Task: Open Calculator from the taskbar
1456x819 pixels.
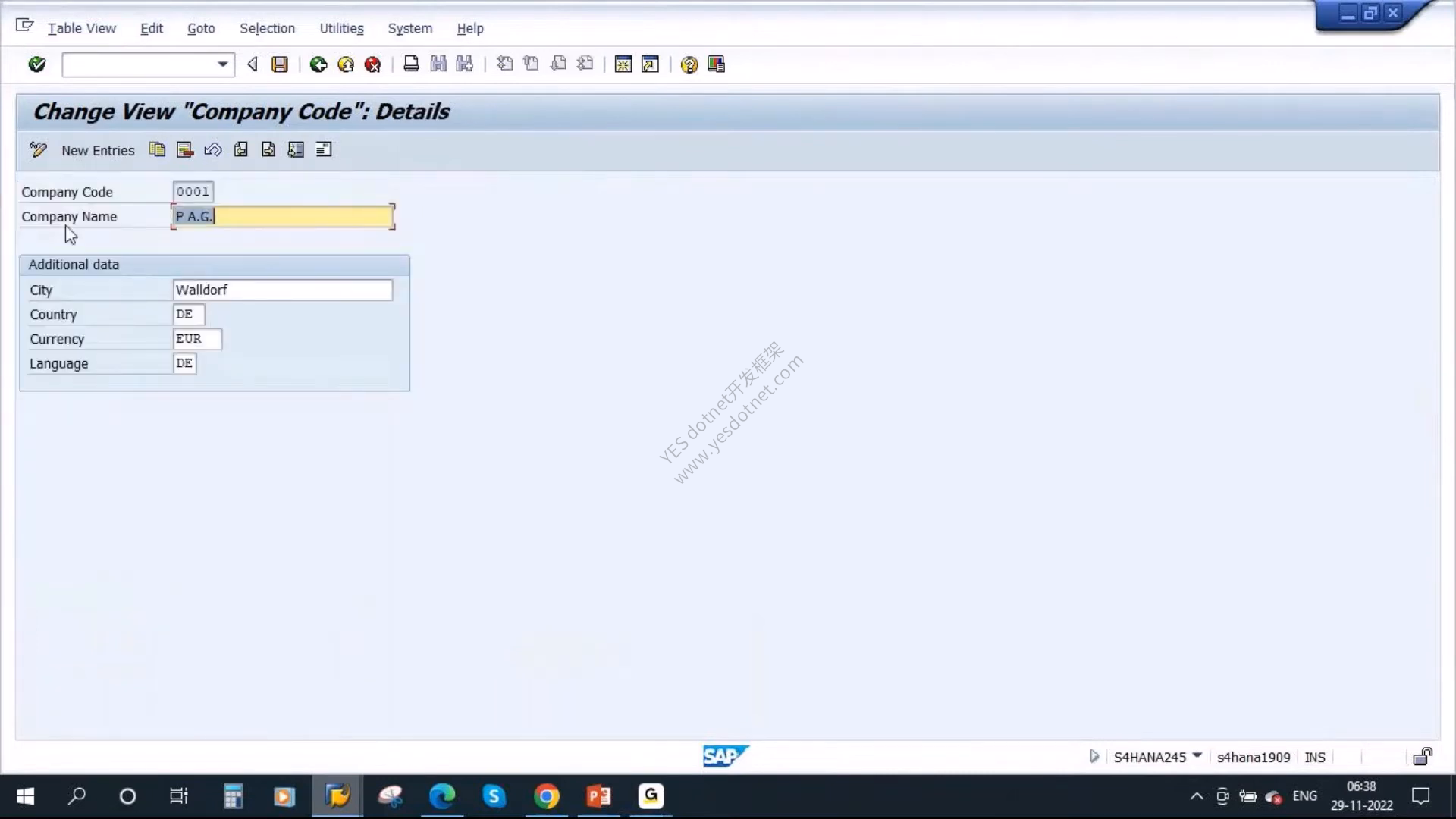Action: (233, 796)
